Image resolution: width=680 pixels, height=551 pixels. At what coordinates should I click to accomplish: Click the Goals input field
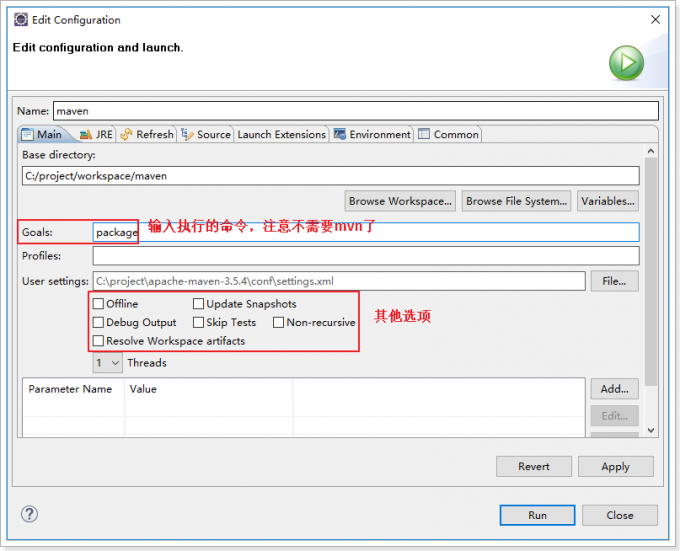tap(366, 232)
